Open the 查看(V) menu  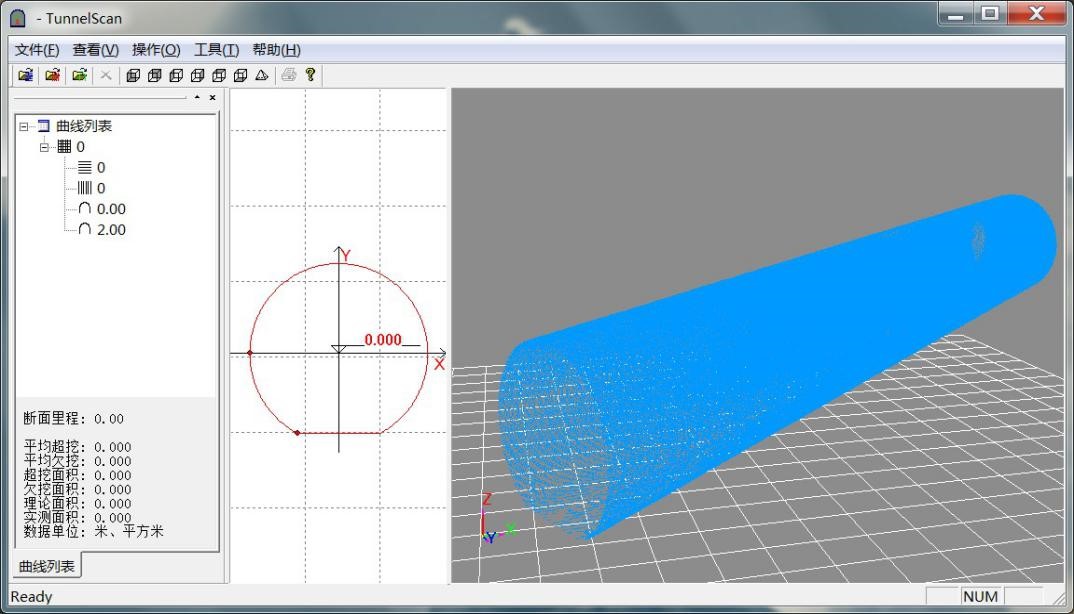(96, 50)
